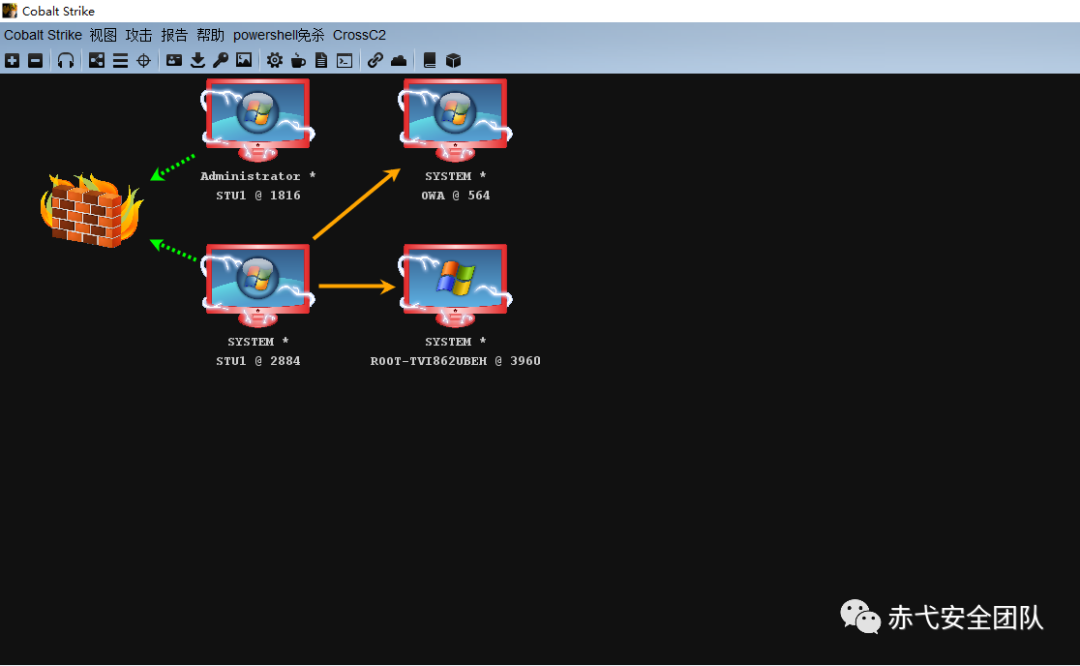Click the firewall node in the graph
The width and height of the screenshot is (1080, 666).
pos(92,210)
